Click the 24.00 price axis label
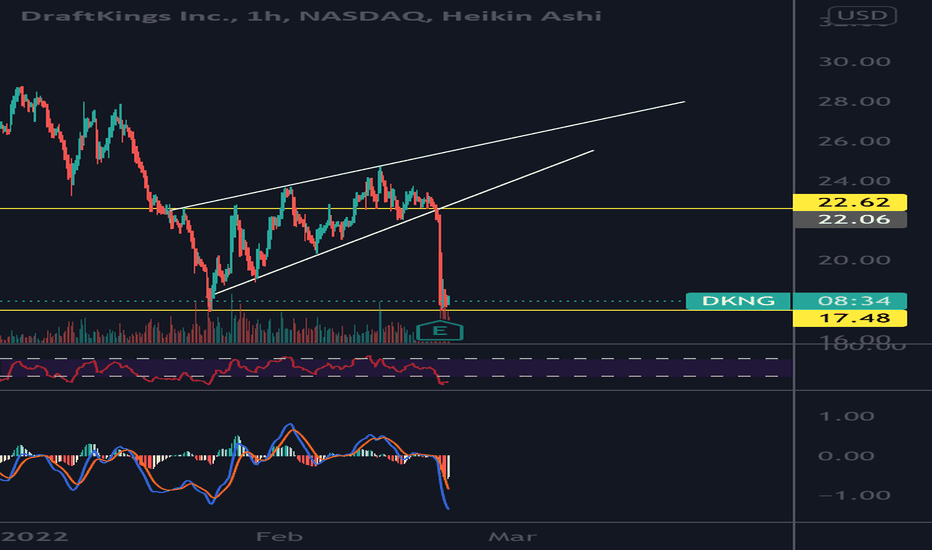932x550 pixels. 854,181
